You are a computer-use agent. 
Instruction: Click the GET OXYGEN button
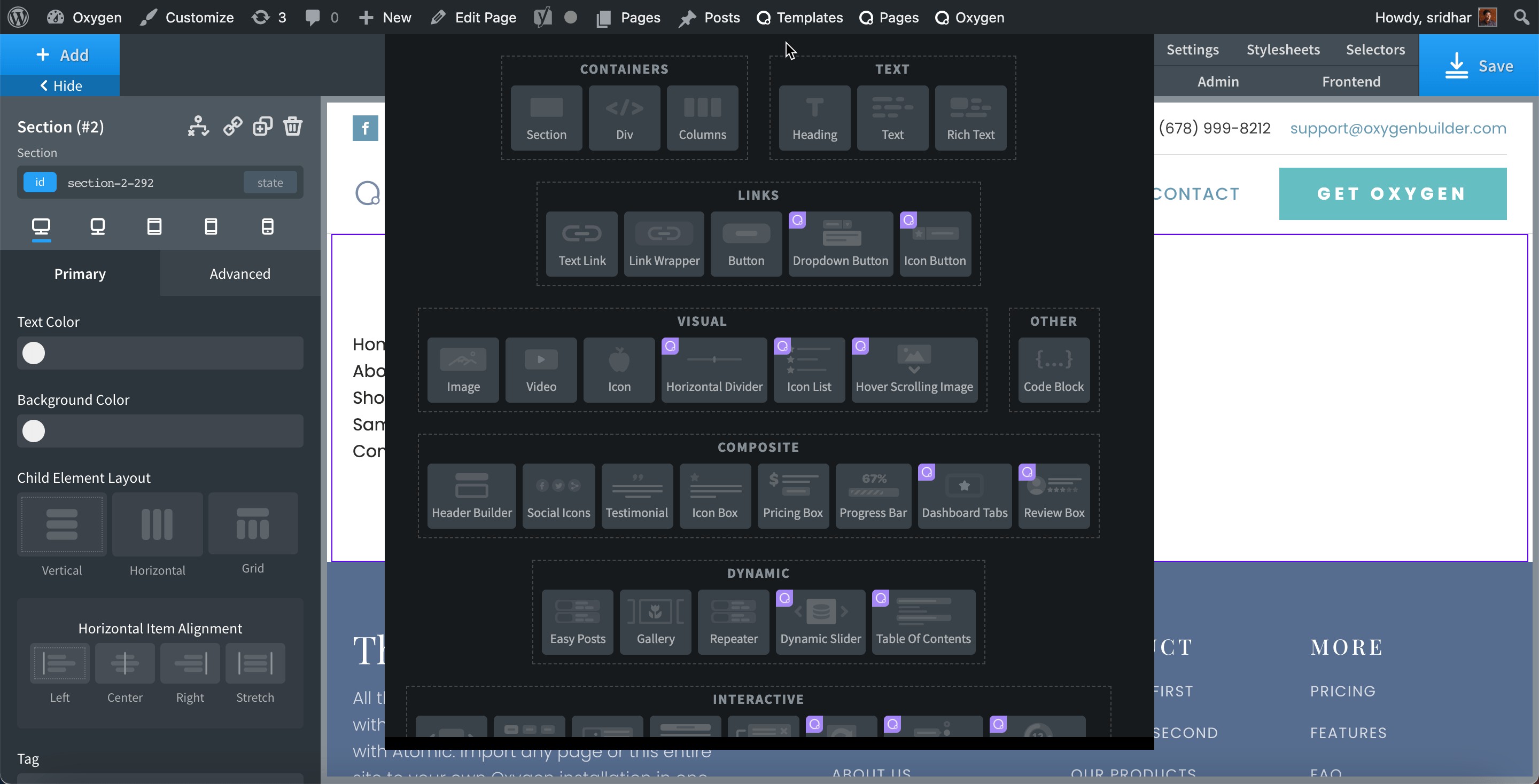(x=1392, y=193)
